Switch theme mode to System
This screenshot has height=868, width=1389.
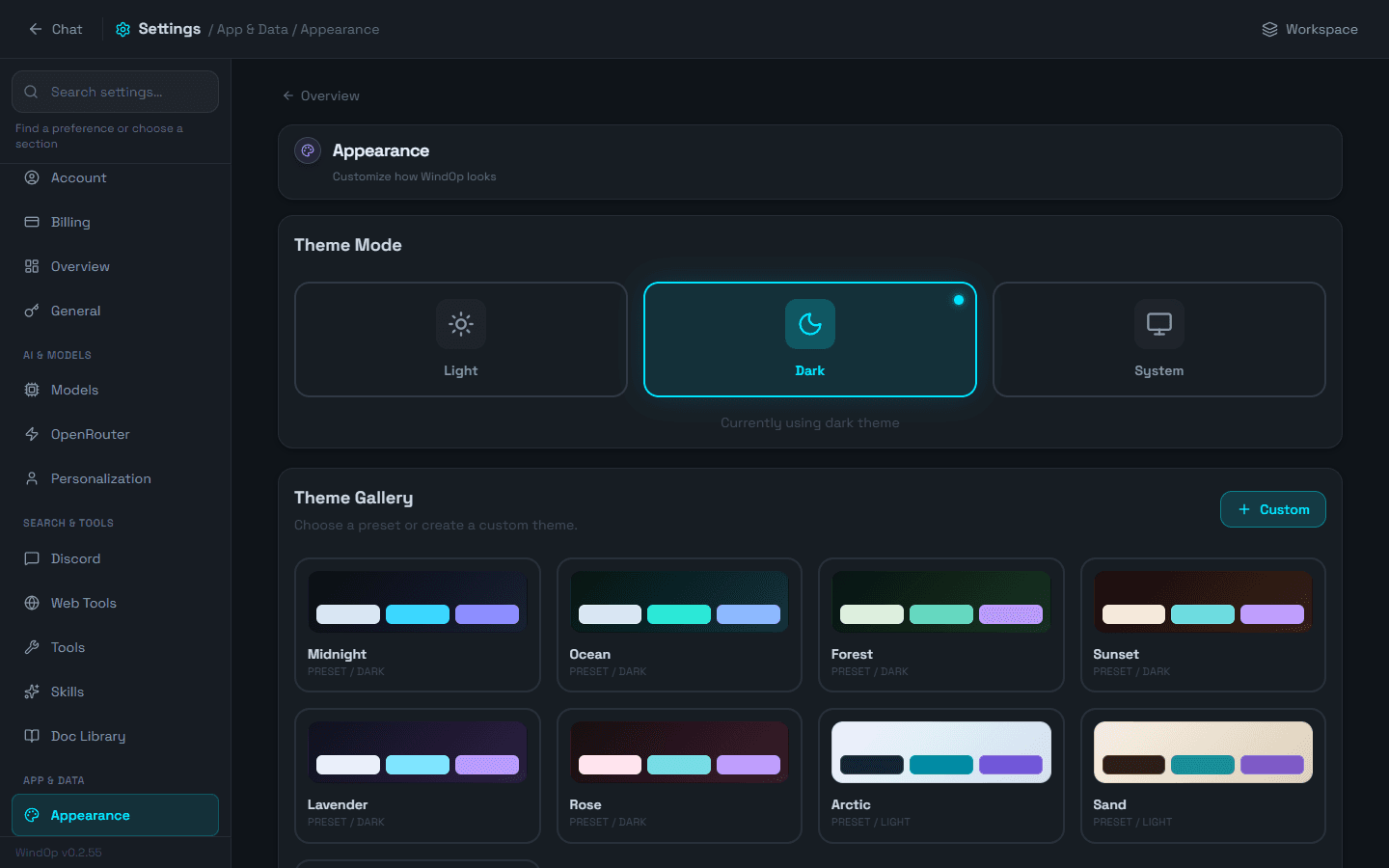[1159, 339]
